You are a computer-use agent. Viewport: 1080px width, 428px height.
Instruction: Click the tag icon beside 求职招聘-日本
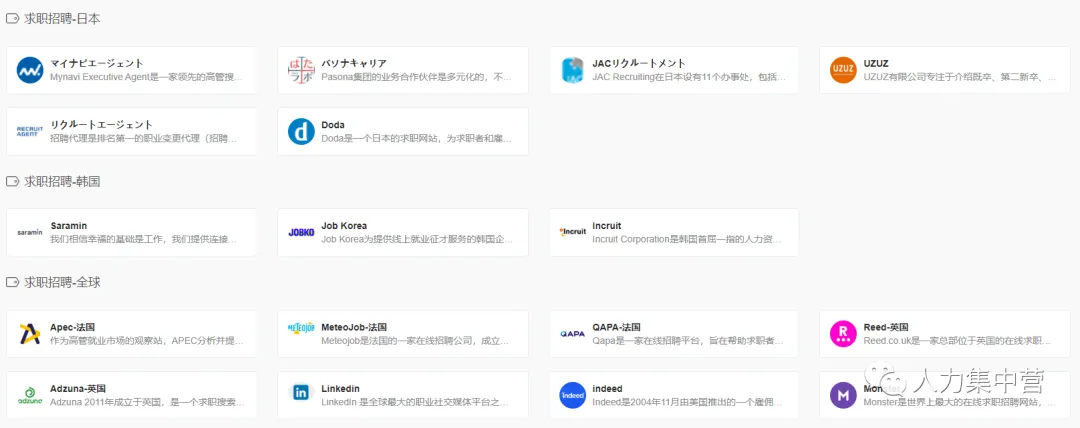12,19
